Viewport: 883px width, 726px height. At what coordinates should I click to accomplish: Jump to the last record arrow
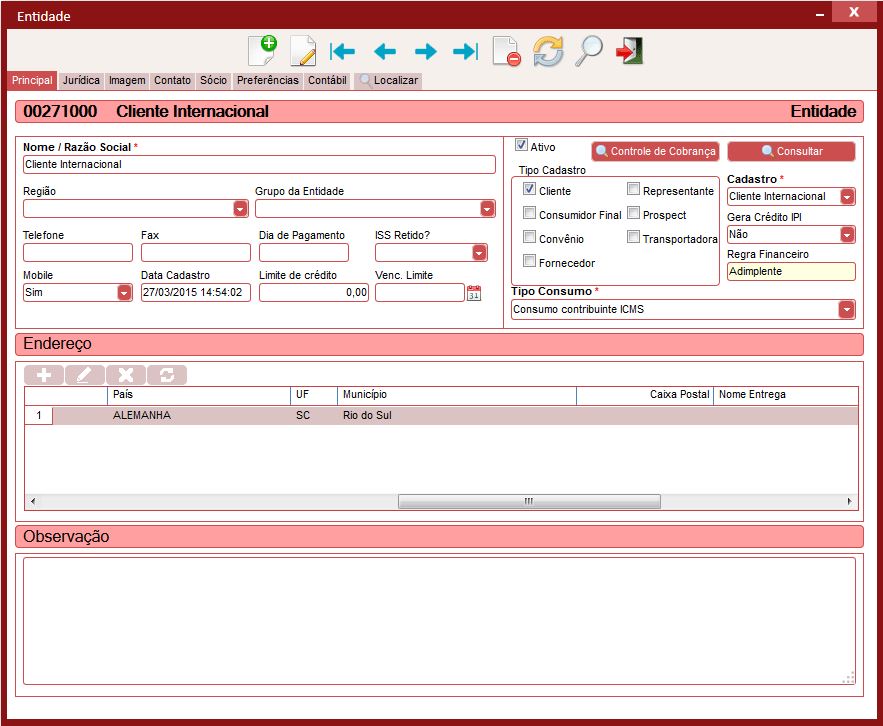click(x=466, y=52)
